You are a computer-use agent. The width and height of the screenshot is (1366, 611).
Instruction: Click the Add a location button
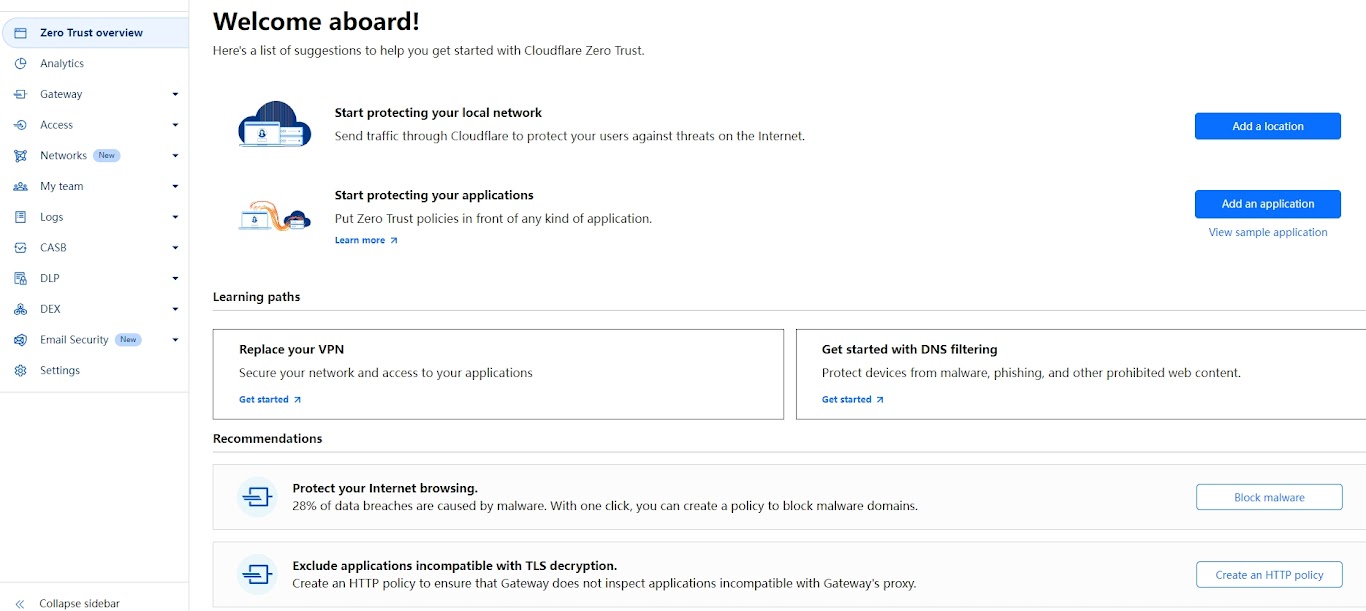click(x=1268, y=126)
